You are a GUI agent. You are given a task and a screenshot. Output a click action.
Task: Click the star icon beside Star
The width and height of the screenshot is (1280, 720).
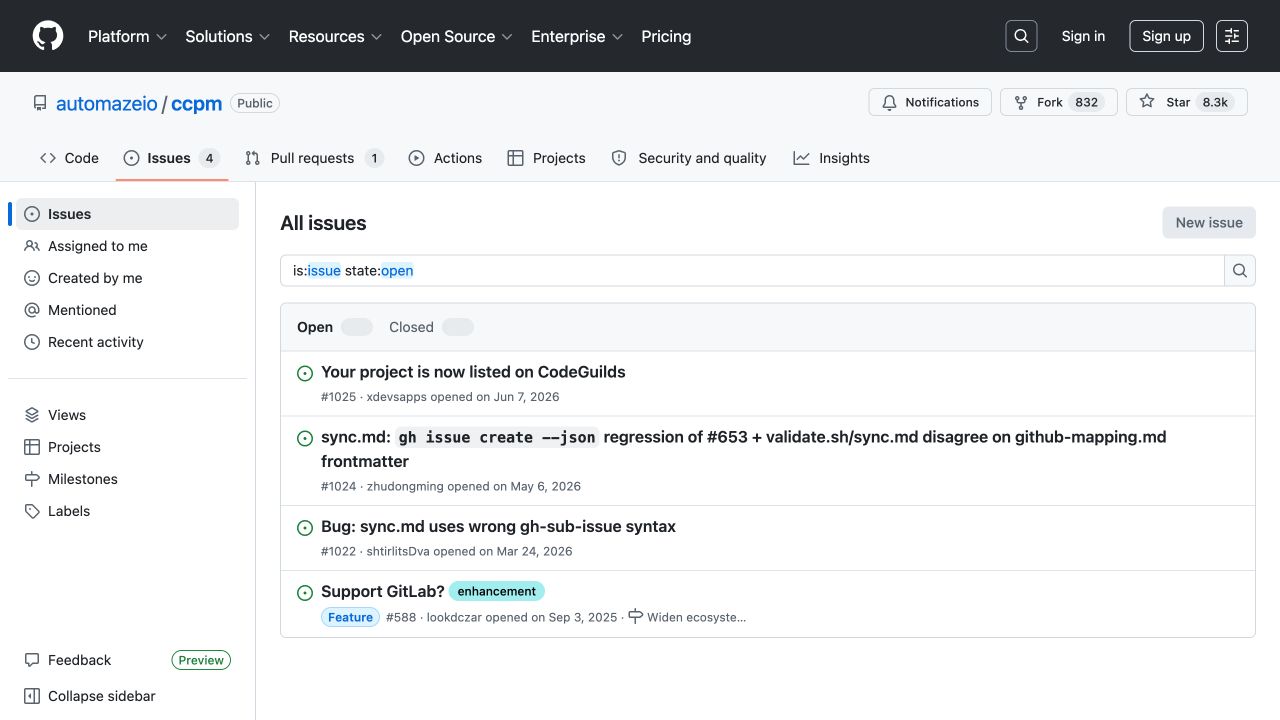tap(1147, 102)
